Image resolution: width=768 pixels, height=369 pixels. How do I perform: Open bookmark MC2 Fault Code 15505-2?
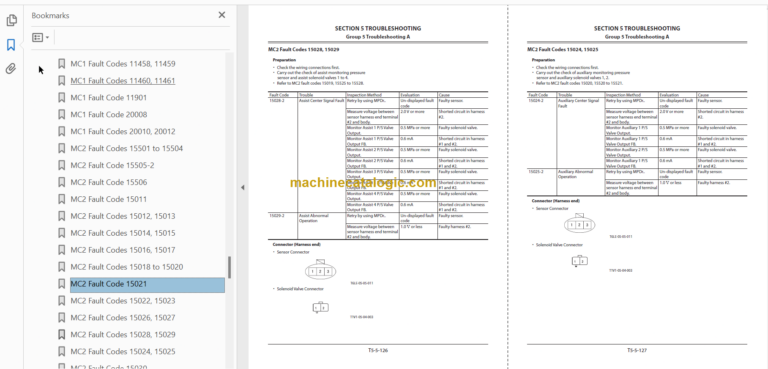click(x=112, y=165)
